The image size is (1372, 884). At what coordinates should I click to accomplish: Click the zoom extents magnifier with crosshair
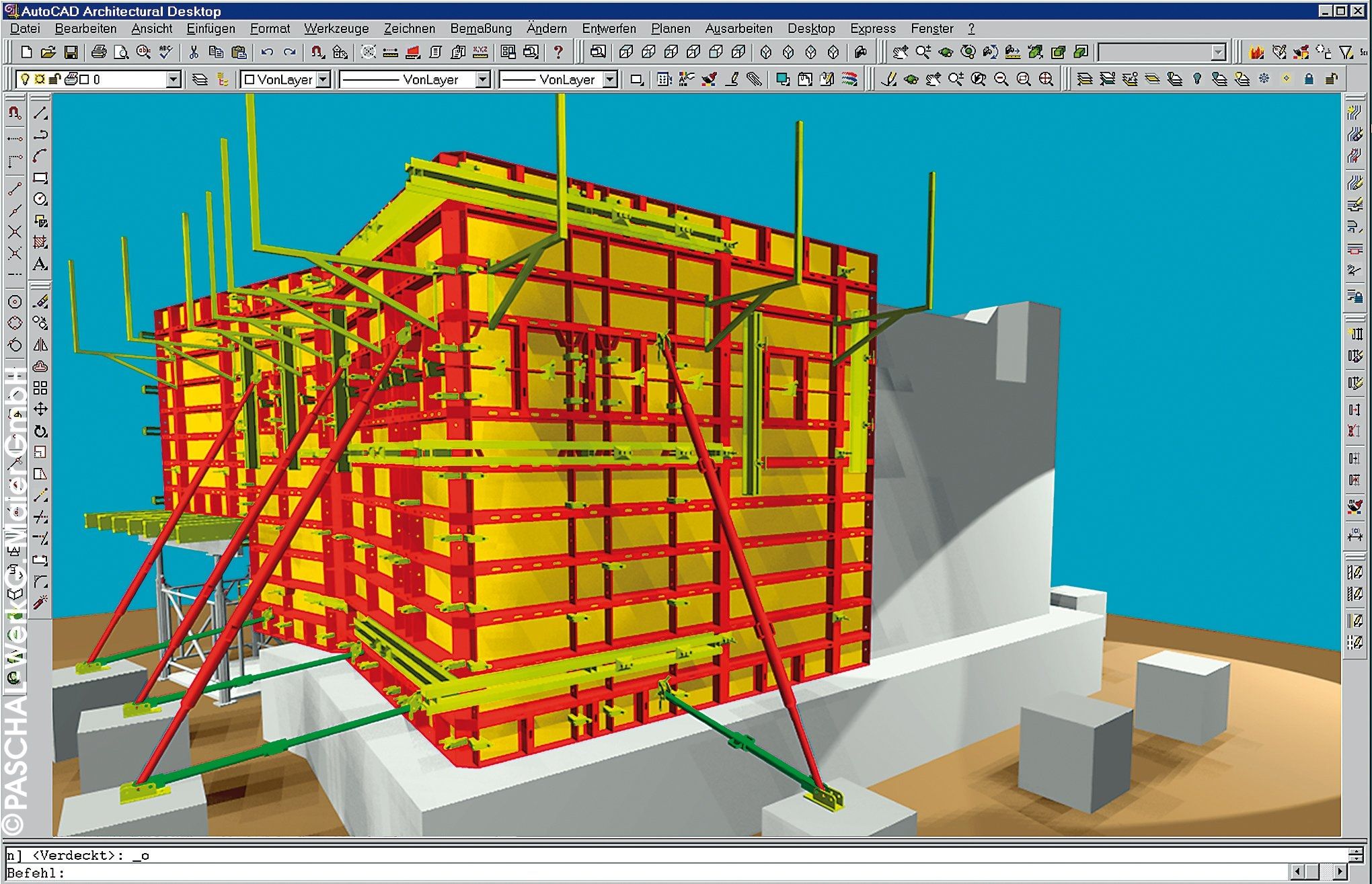[1046, 79]
